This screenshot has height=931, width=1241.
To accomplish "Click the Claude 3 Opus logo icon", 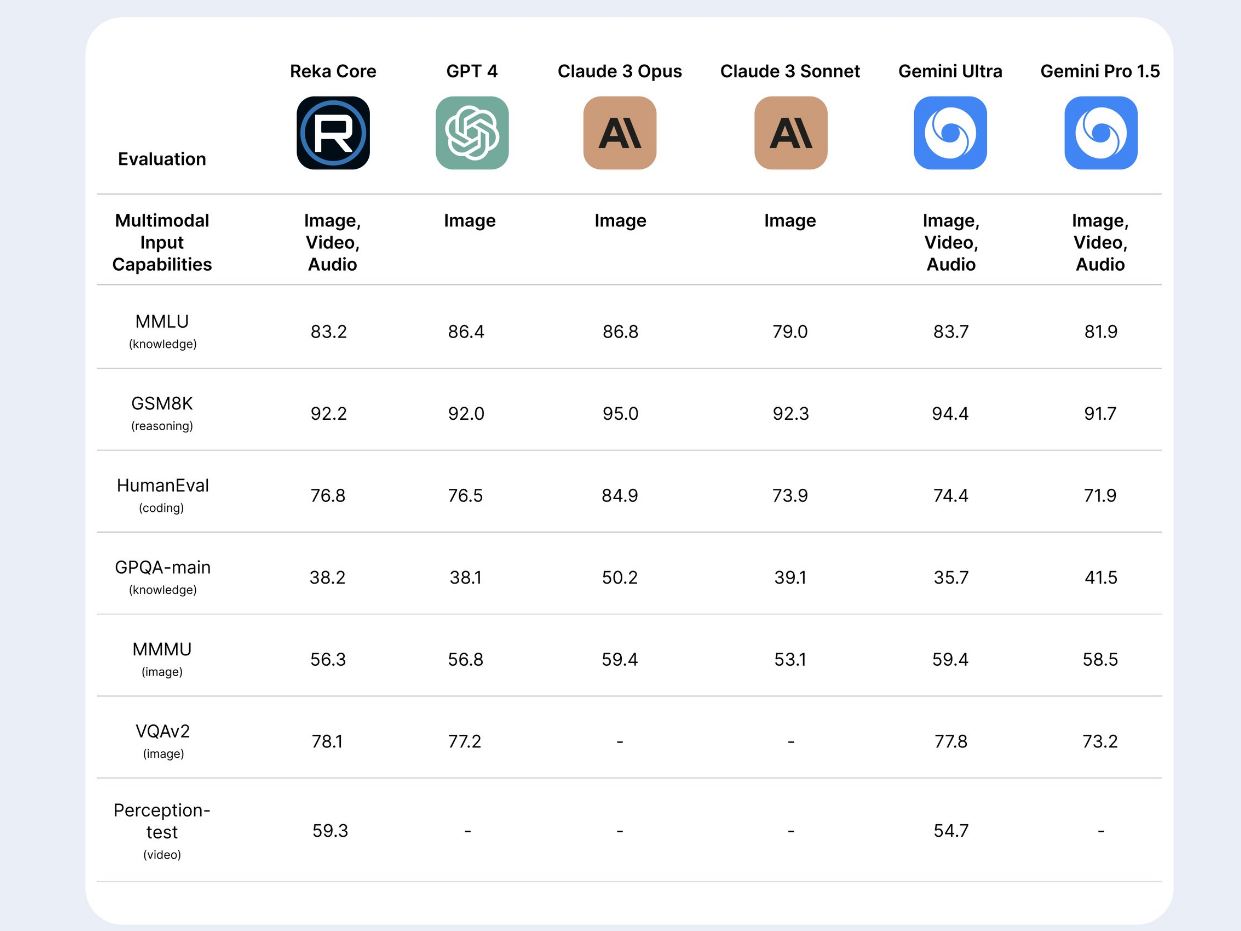I will pyautogui.click(x=620, y=133).
